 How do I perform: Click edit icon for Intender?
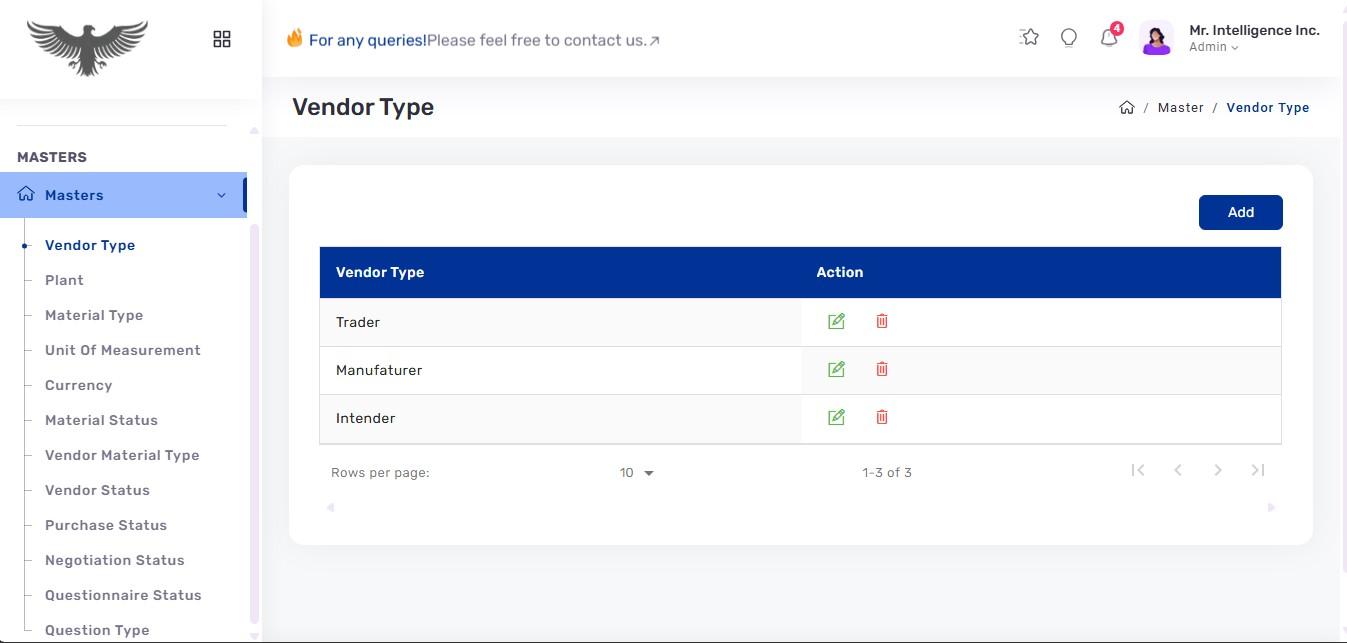coord(836,417)
